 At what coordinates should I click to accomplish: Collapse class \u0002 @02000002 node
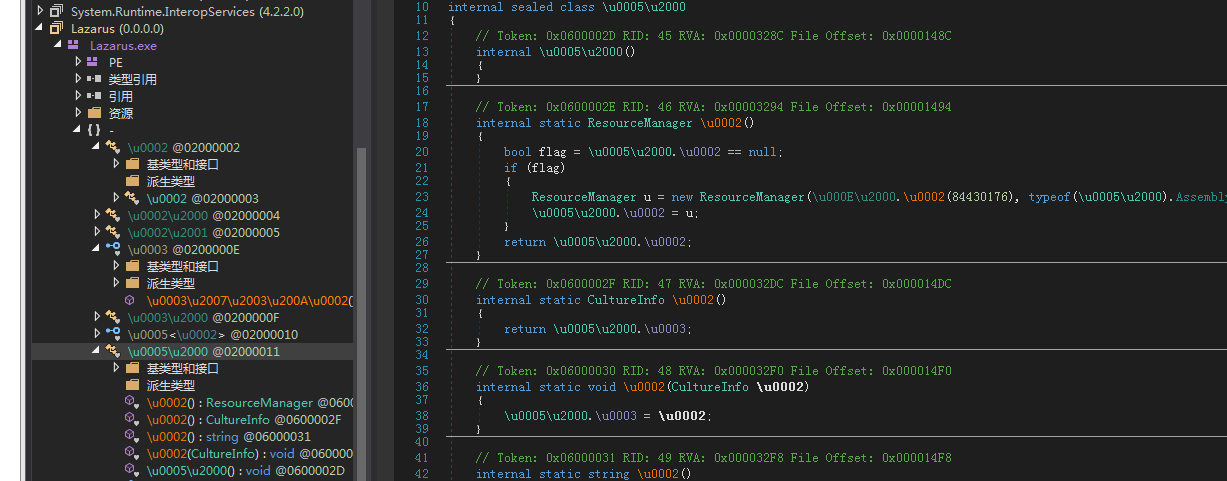click(97, 147)
